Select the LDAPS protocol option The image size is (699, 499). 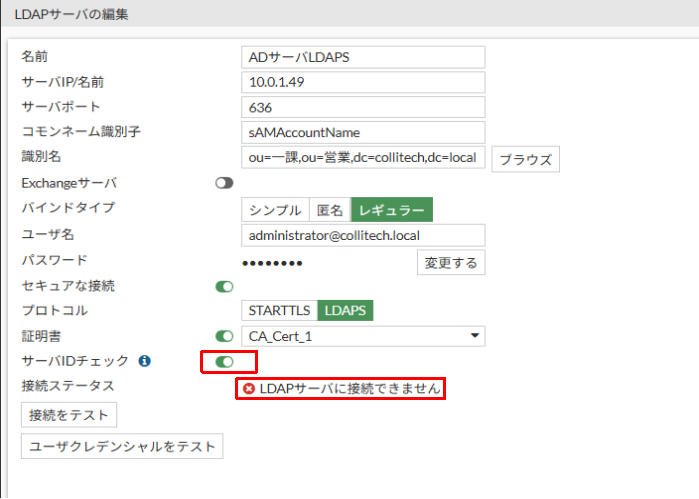pos(345,310)
